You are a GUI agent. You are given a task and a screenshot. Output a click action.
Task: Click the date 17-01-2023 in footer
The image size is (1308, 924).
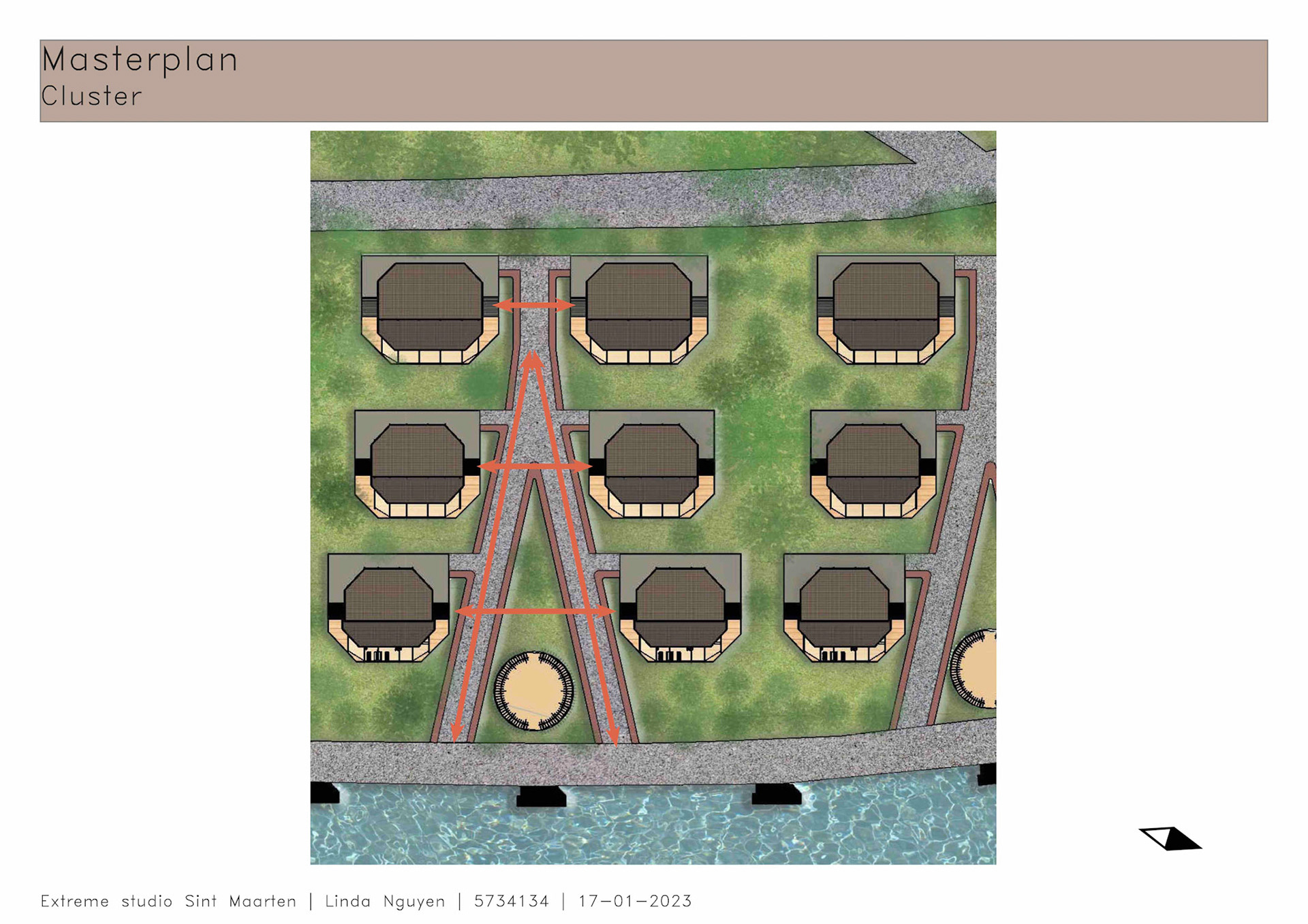coord(635,902)
